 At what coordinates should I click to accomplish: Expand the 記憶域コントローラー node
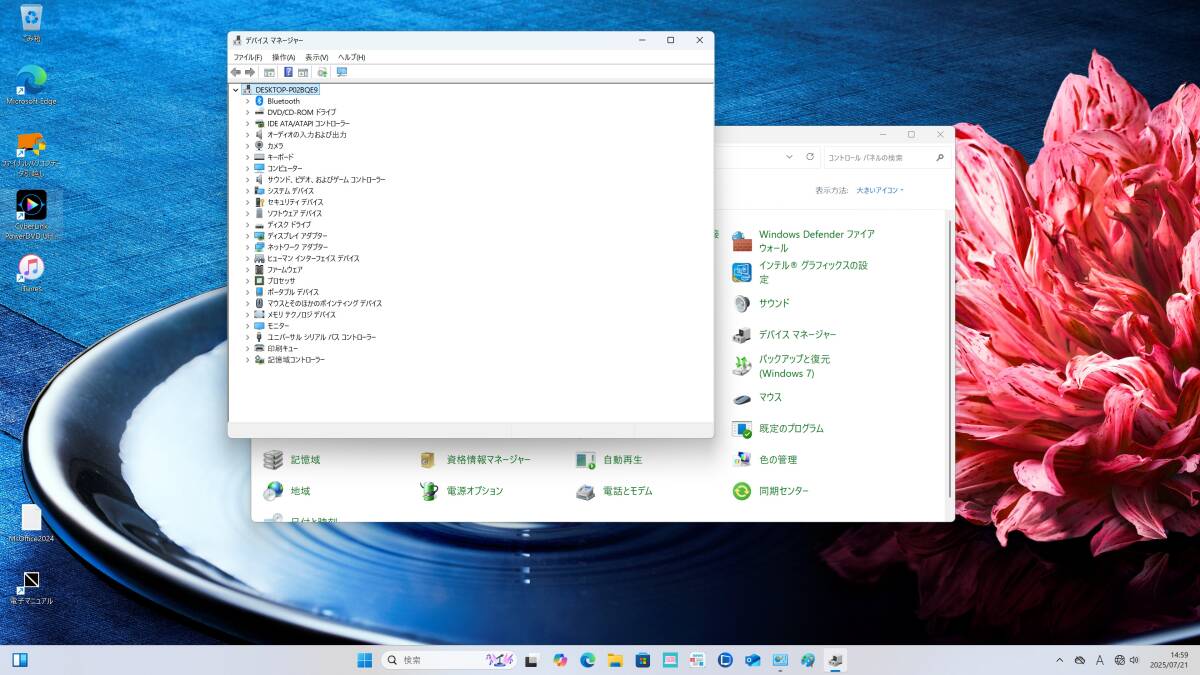pyautogui.click(x=247, y=359)
